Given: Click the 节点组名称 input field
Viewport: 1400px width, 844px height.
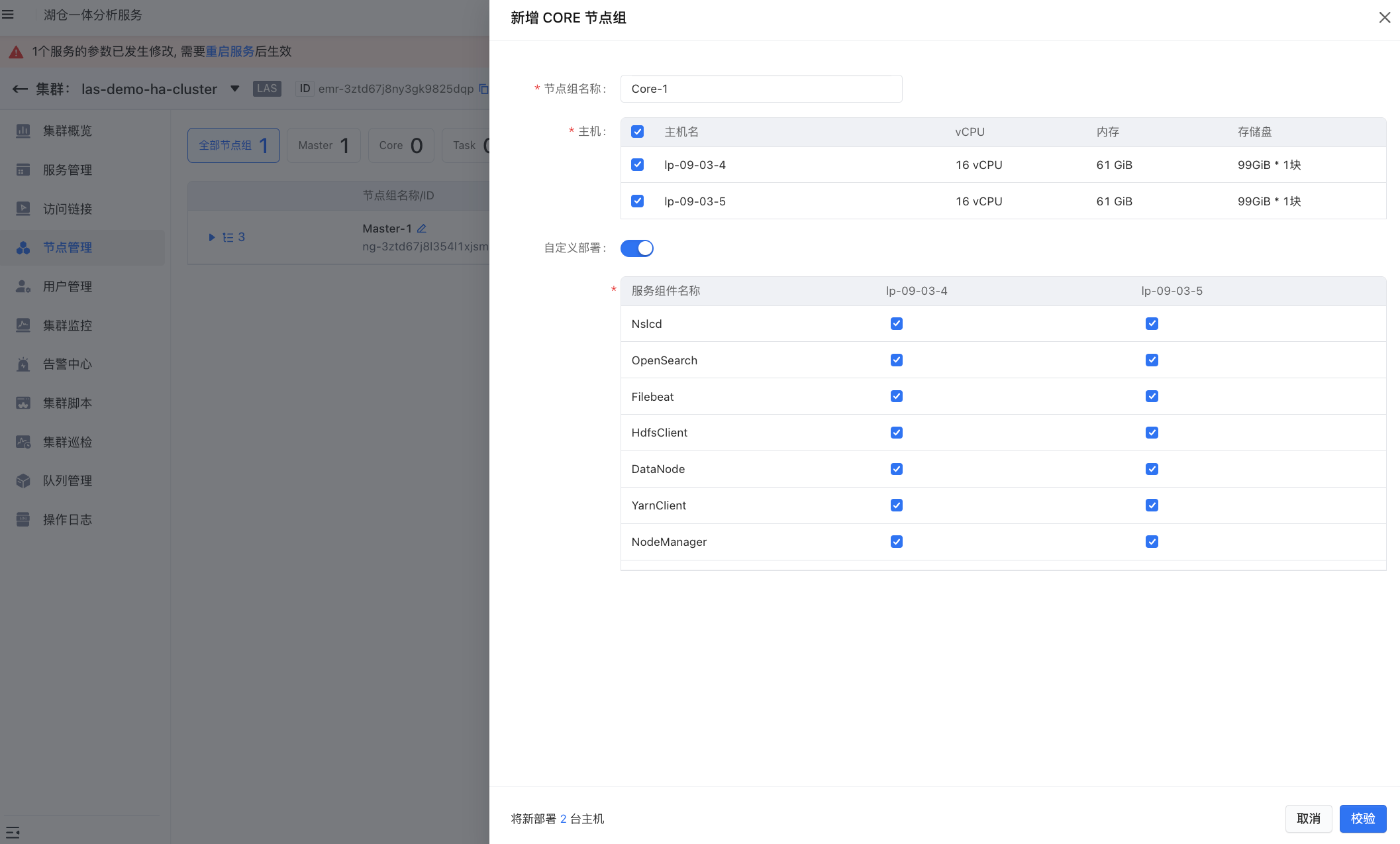Looking at the screenshot, I should click(761, 89).
